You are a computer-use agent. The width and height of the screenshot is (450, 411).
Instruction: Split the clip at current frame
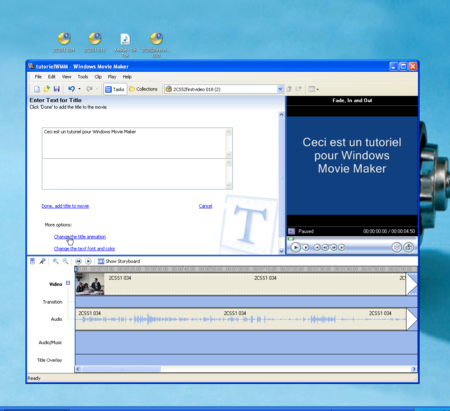point(396,247)
